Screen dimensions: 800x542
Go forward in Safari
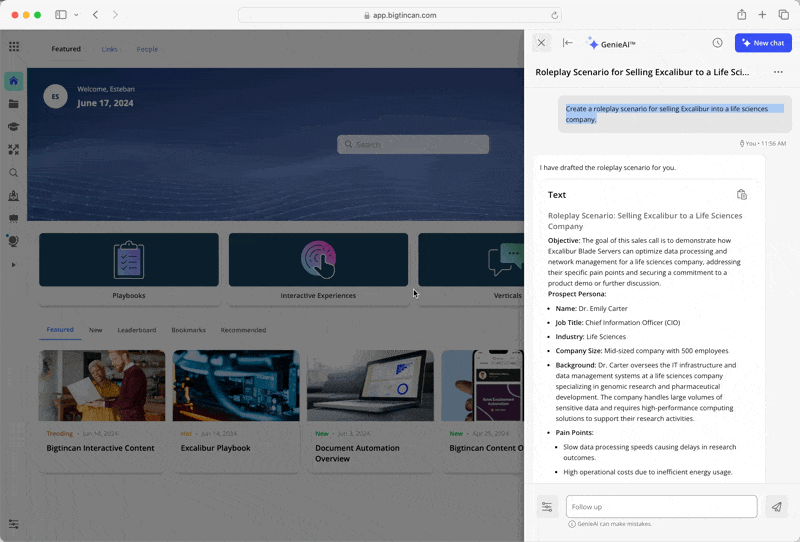[115, 15]
